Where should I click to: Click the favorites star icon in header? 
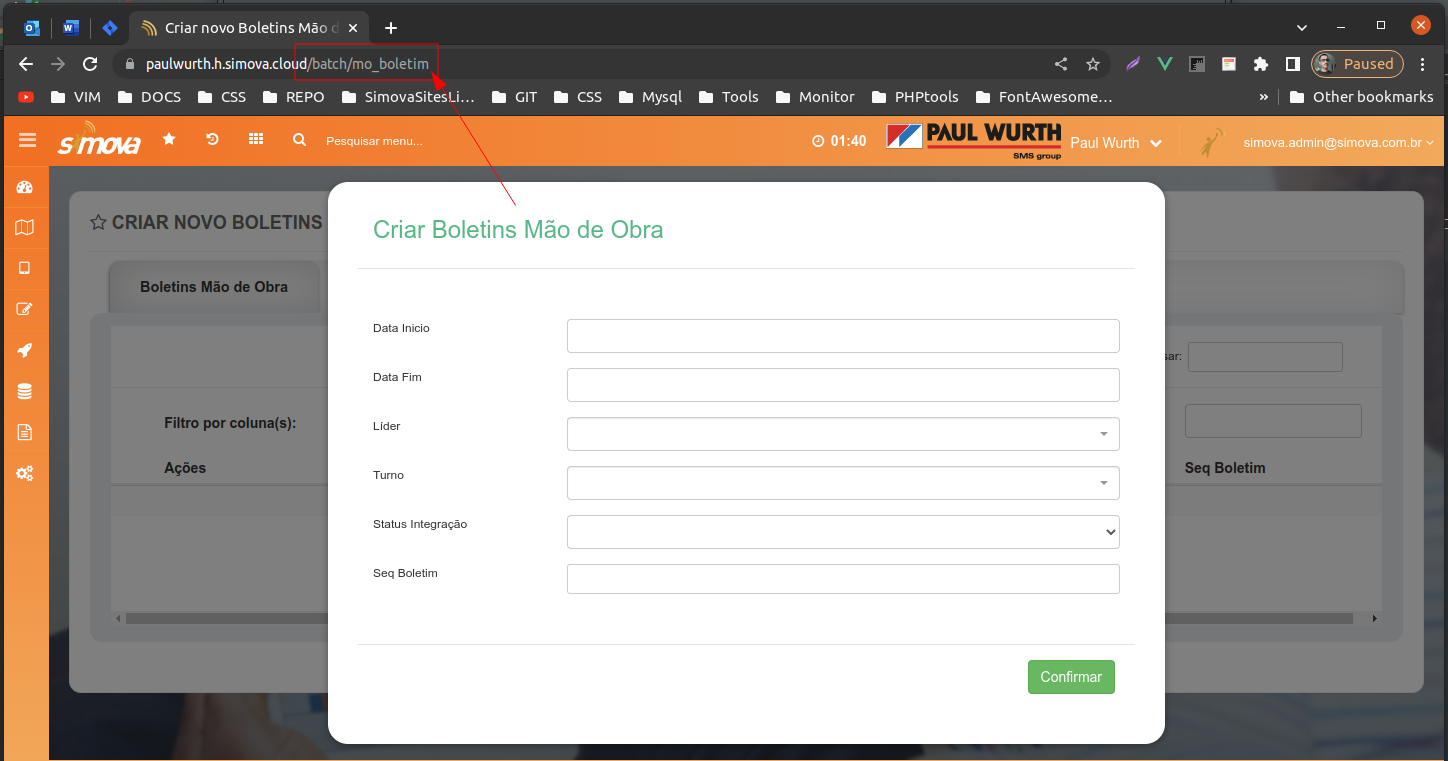169,140
